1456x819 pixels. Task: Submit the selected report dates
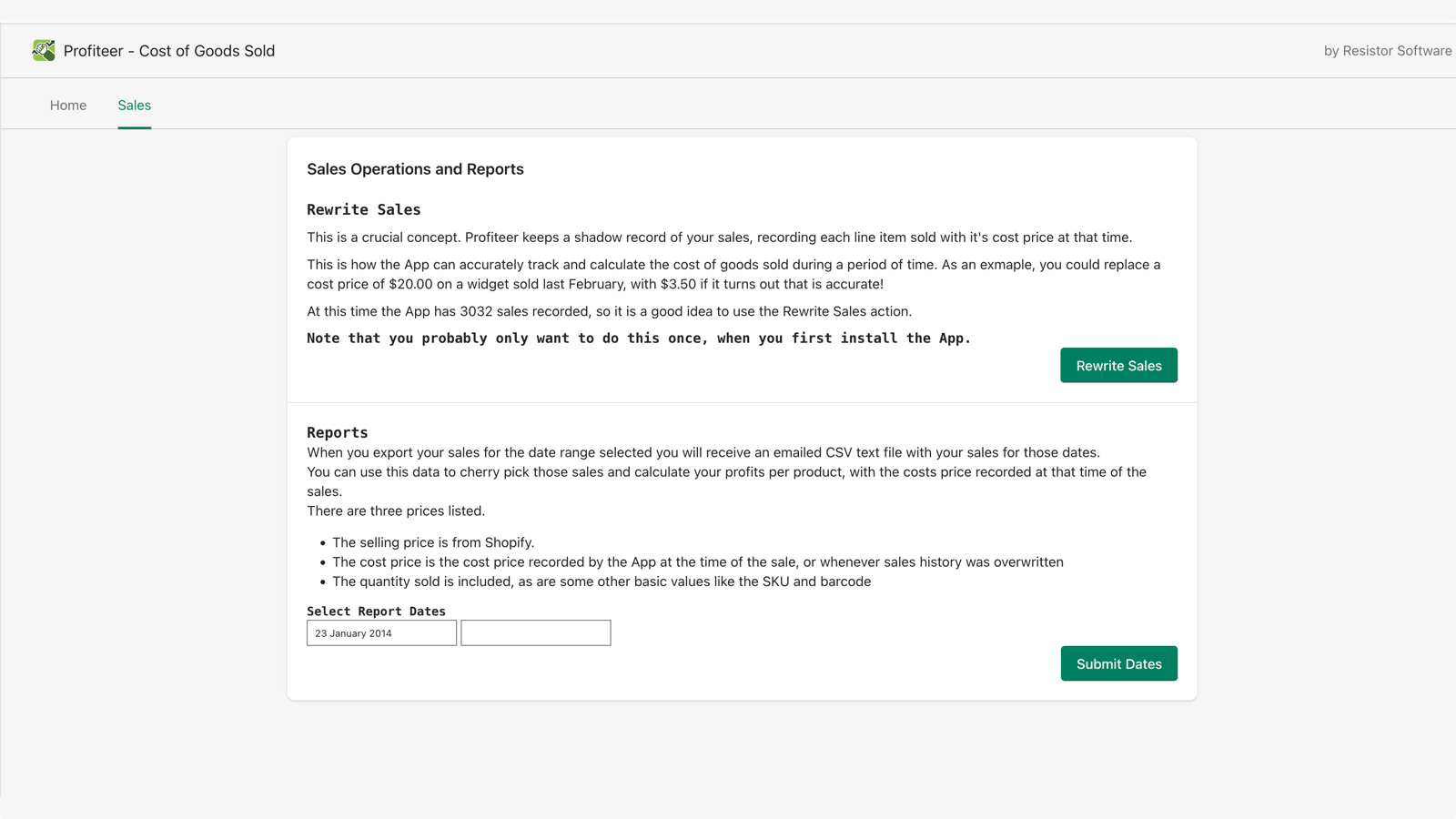tap(1118, 663)
